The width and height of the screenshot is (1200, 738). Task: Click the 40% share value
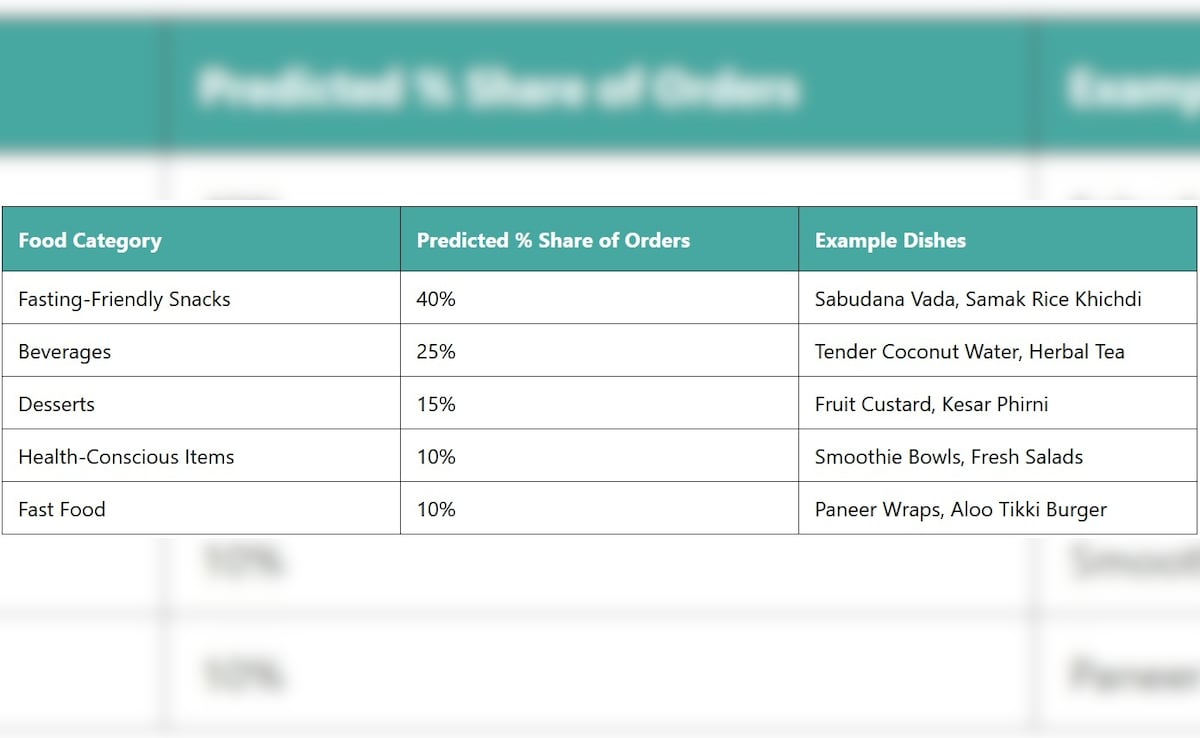pos(436,299)
